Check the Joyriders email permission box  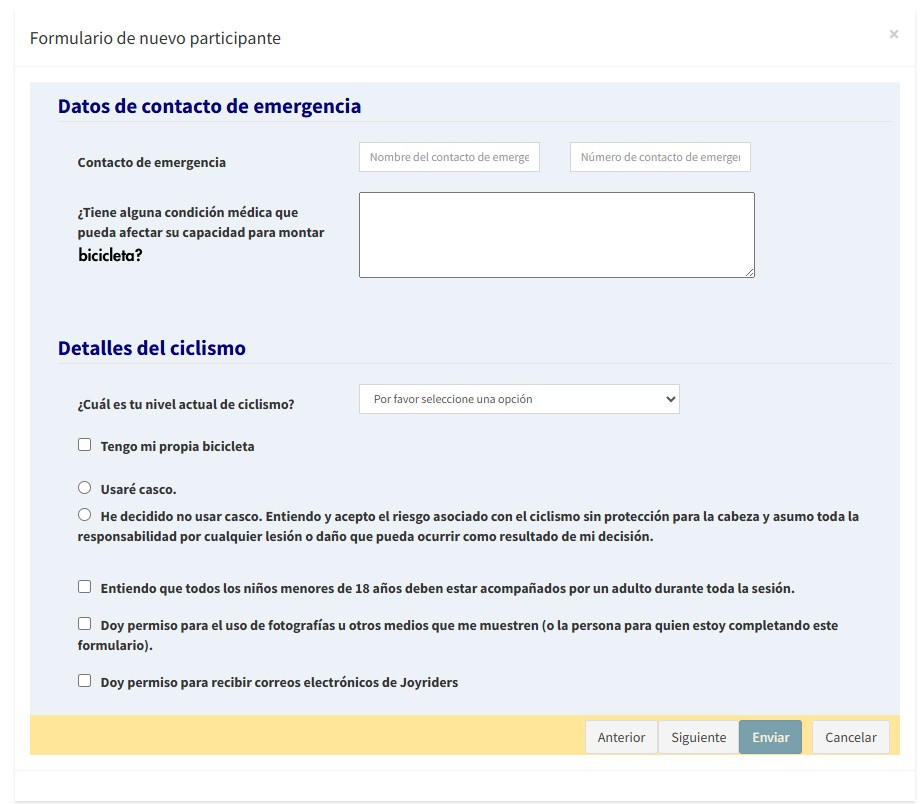pos(84,681)
